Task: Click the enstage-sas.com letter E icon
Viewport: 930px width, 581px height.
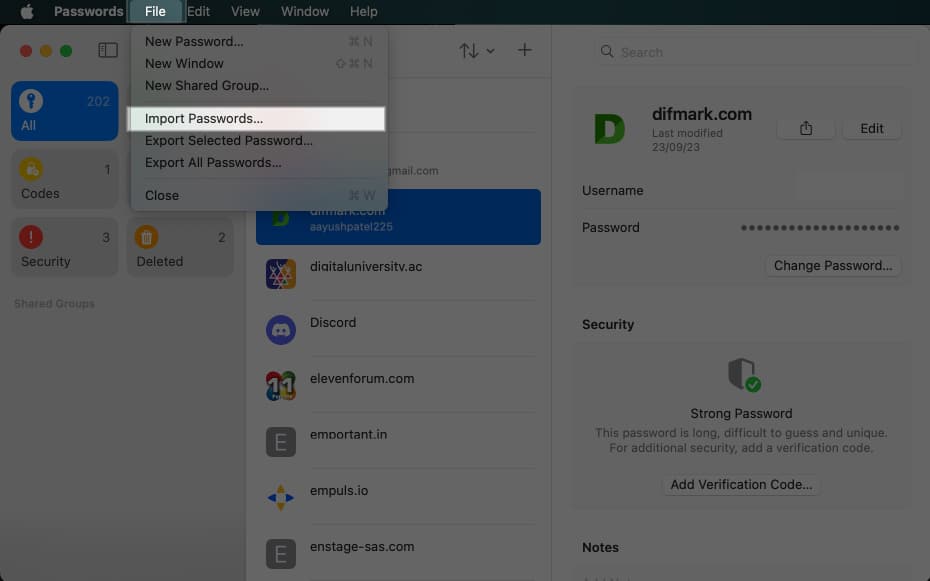Action: (281, 553)
